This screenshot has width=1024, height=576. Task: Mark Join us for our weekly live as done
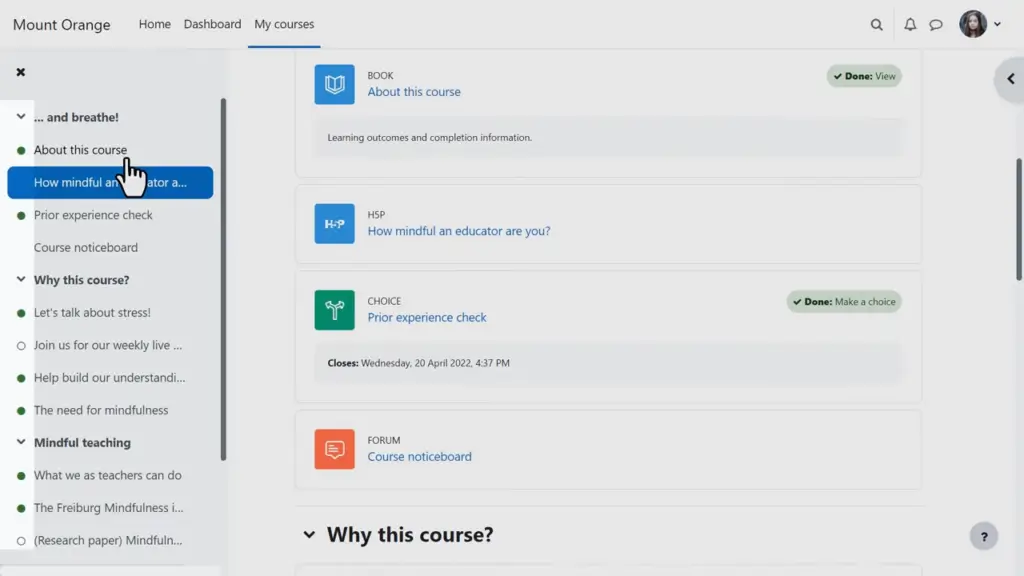(x=22, y=345)
